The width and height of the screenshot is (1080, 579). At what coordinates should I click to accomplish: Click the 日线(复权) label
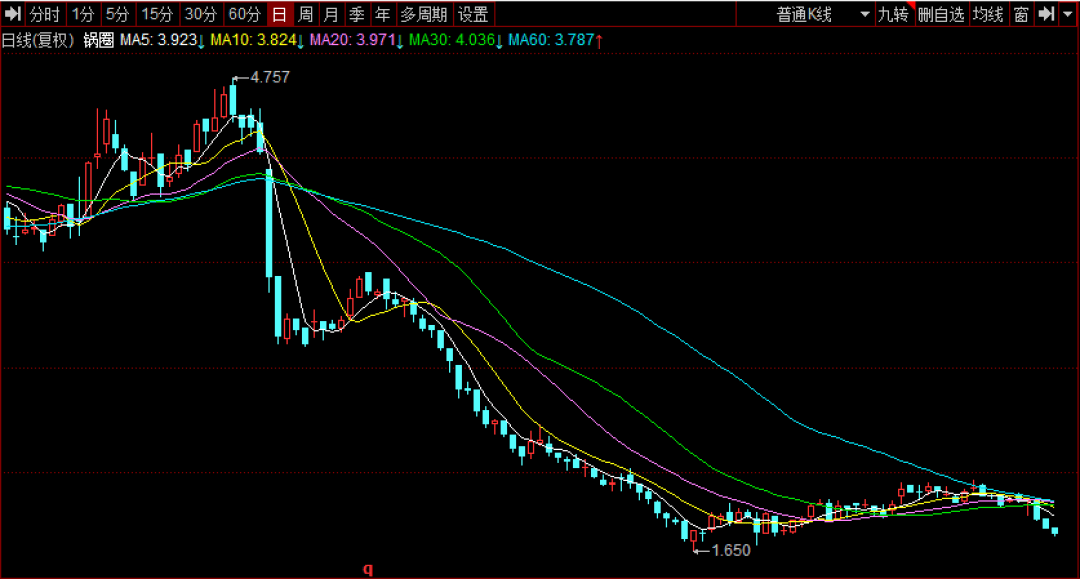[38, 40]
